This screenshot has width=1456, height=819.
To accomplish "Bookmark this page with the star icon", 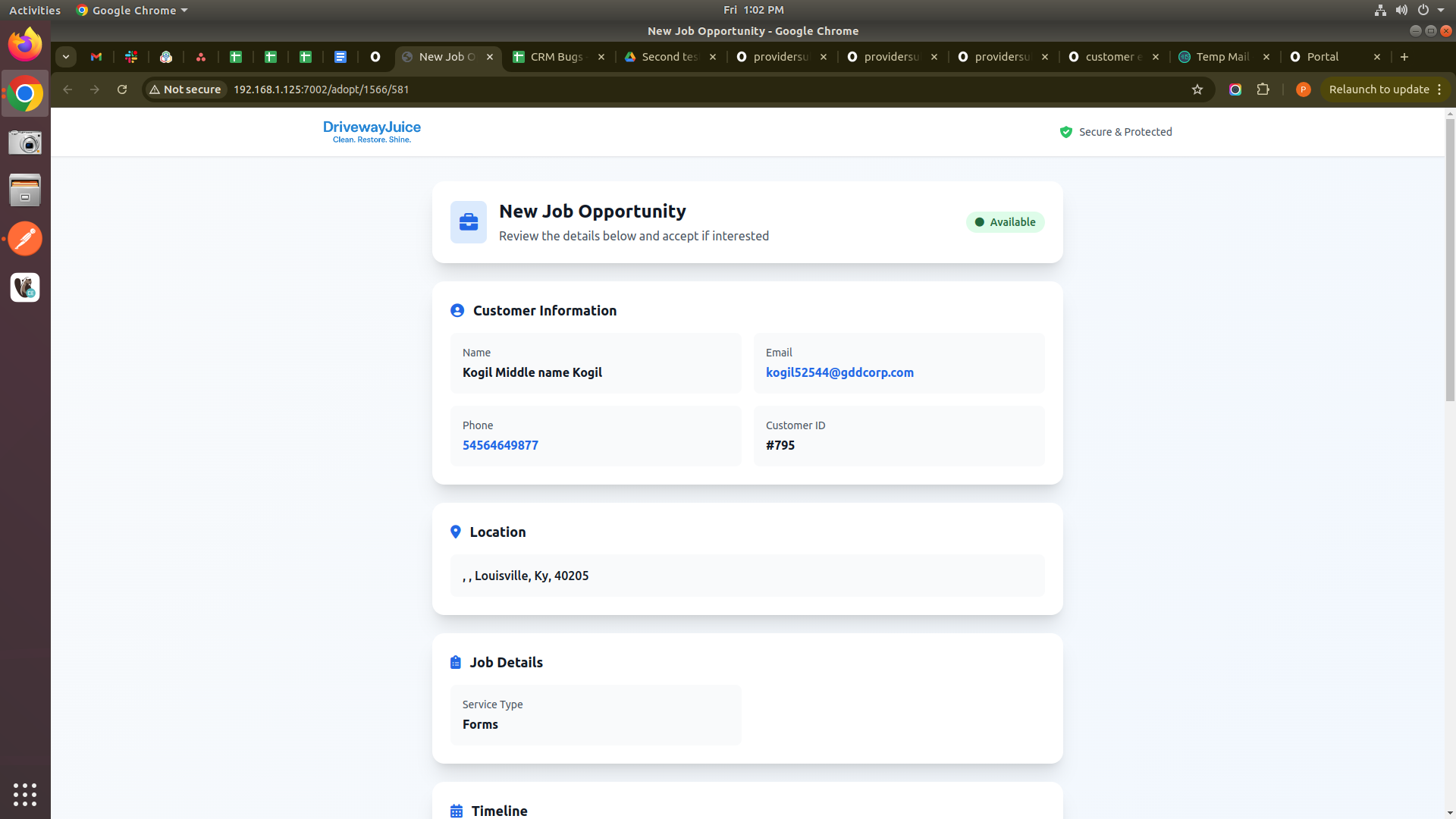I will coord(1197,89).
